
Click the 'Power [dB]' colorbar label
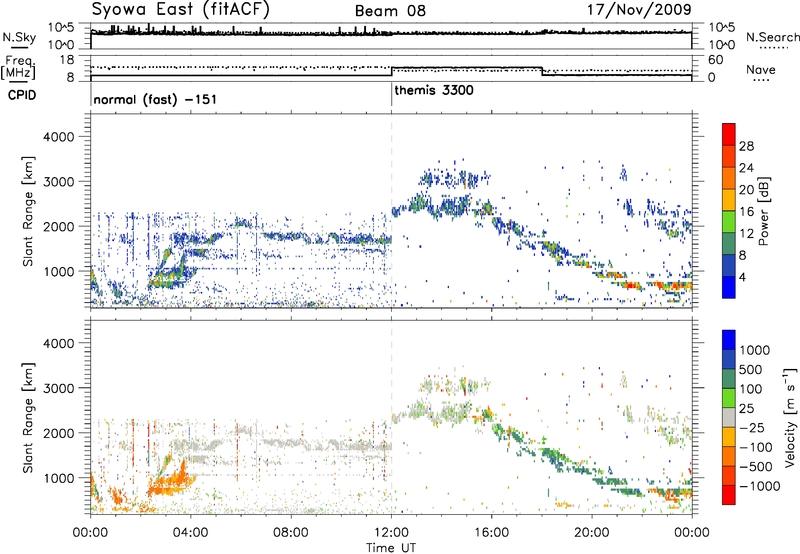(764, 211)
